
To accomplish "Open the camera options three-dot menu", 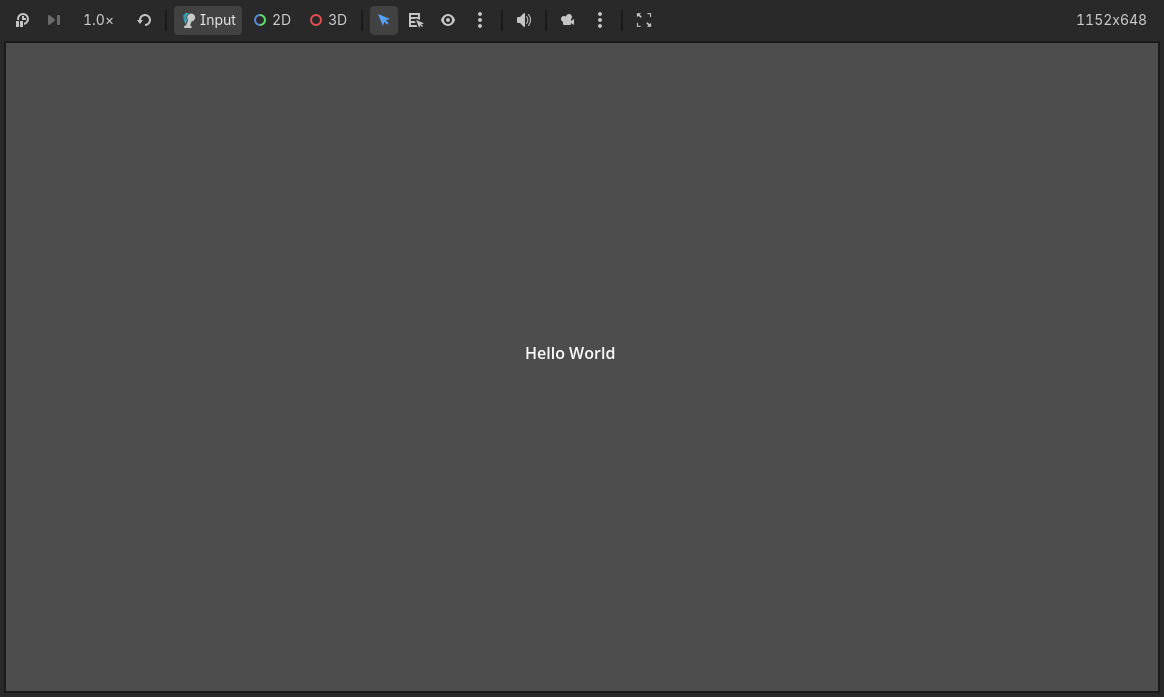I will pos(600,20).
